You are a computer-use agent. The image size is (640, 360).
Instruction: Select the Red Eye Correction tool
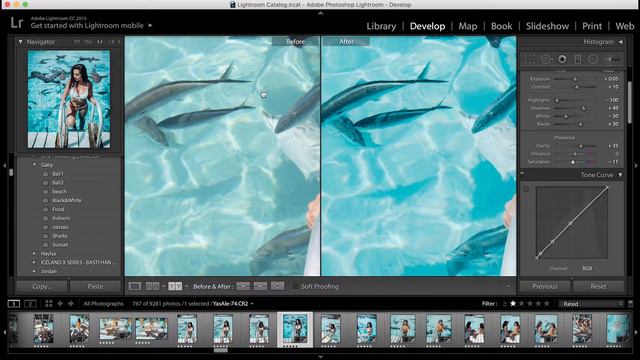click(562, 60)
